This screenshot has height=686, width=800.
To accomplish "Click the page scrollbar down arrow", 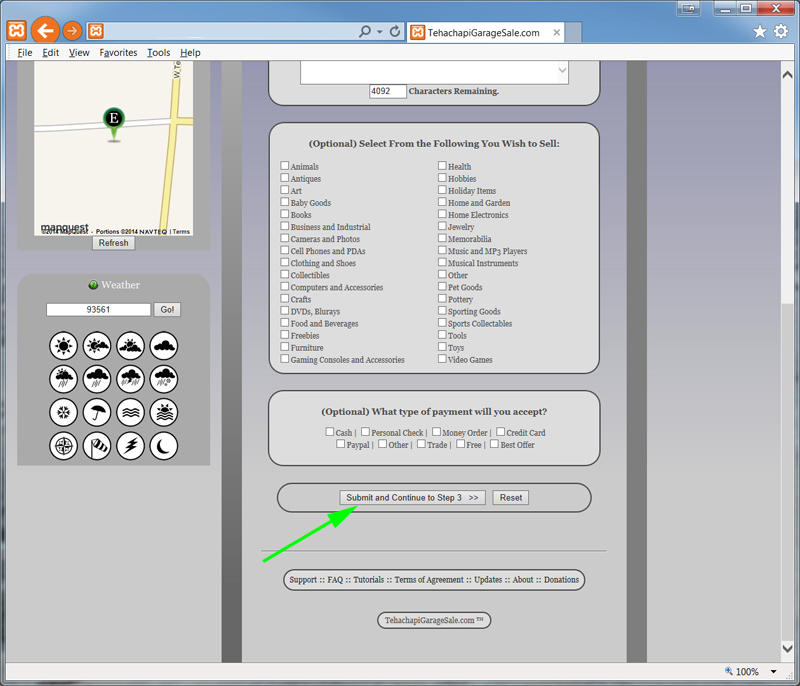I will 787,649.
